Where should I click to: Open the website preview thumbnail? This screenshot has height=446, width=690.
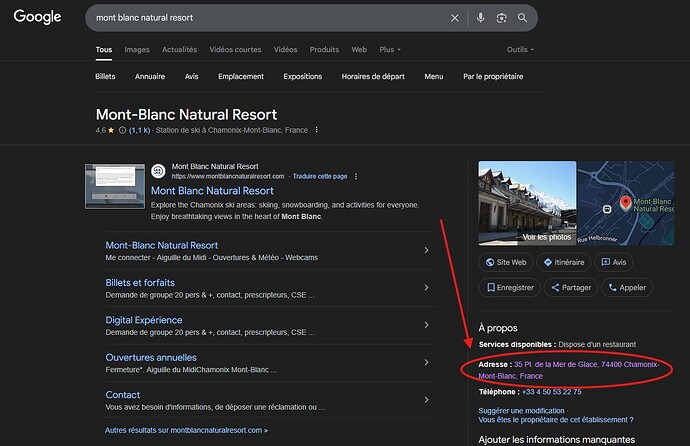point(115,186)
